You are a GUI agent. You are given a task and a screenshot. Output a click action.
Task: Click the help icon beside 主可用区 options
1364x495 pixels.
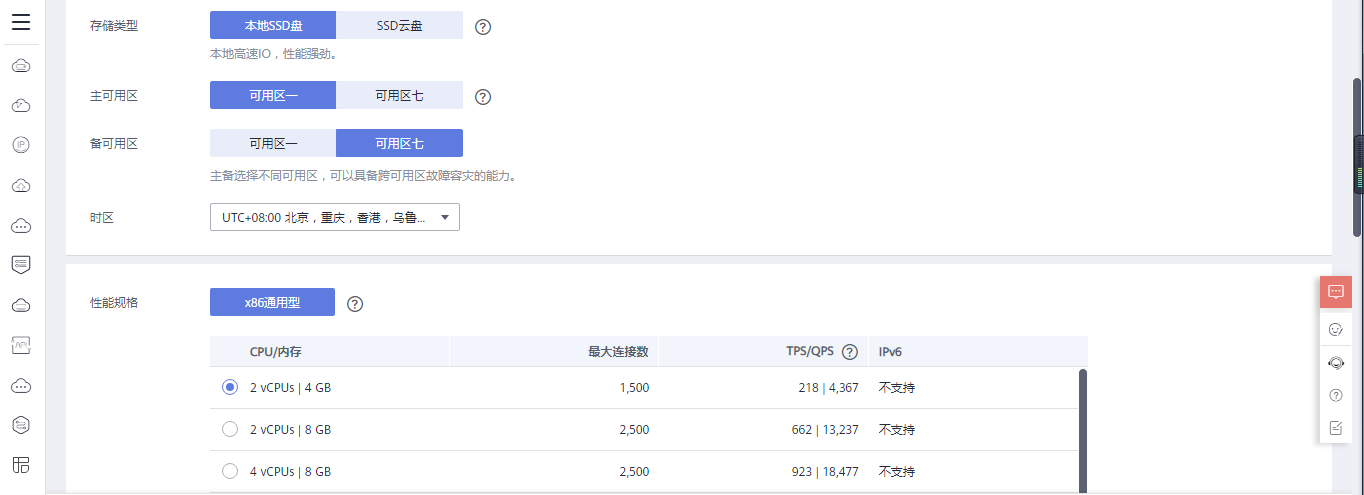(483, 97)
